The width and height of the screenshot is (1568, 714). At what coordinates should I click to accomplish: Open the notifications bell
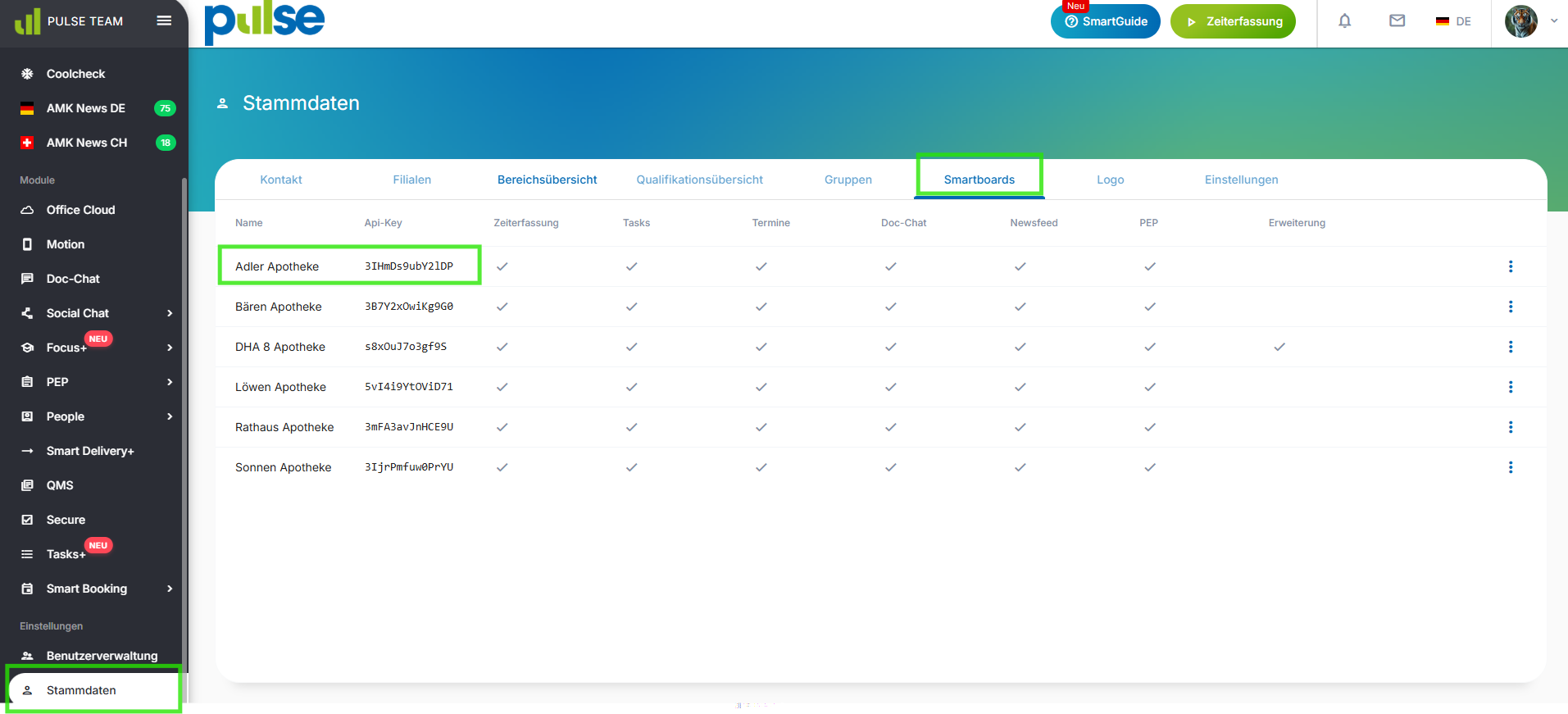coord(1345,21)
